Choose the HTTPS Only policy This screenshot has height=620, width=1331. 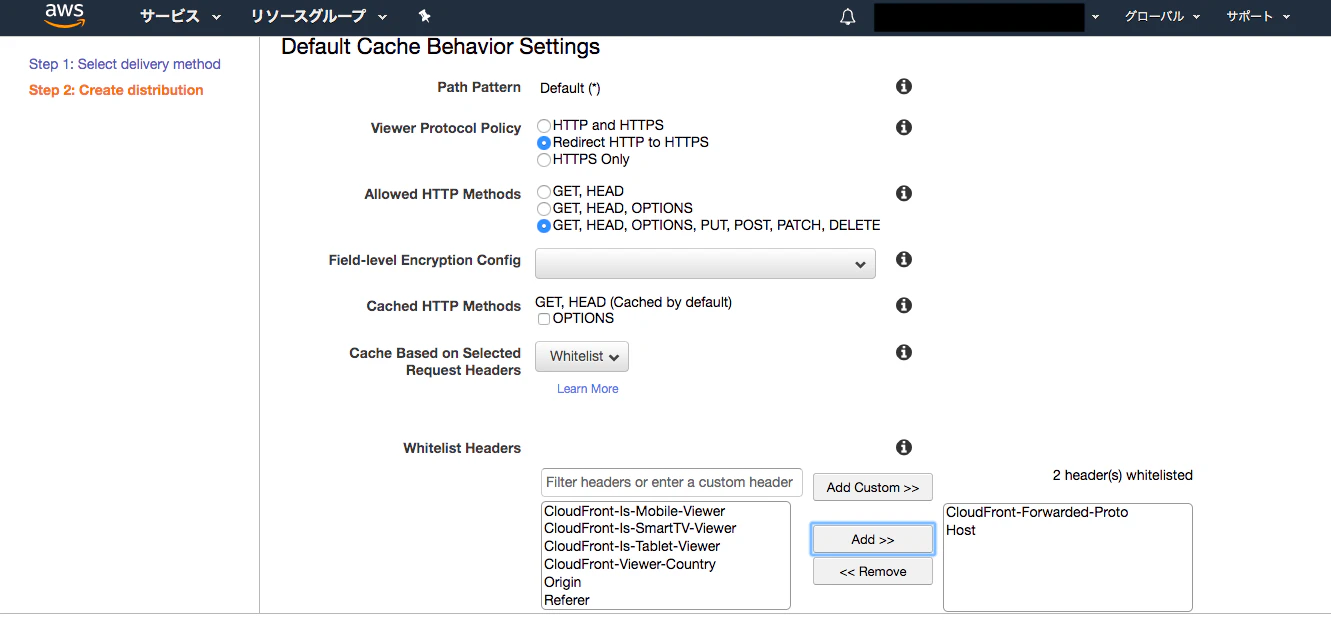point(544,160)
